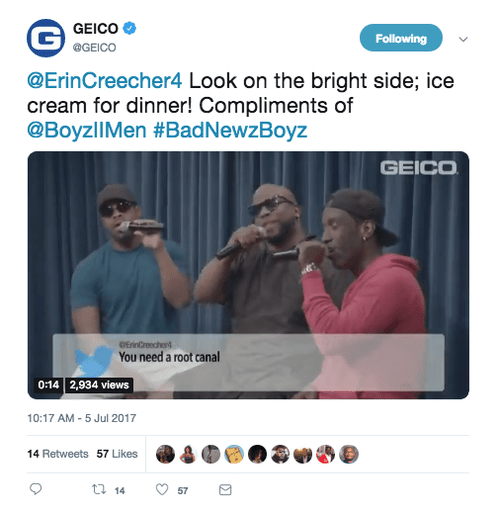
Task: Like the tweet with the heart icon
Action: tap(162, 489)
